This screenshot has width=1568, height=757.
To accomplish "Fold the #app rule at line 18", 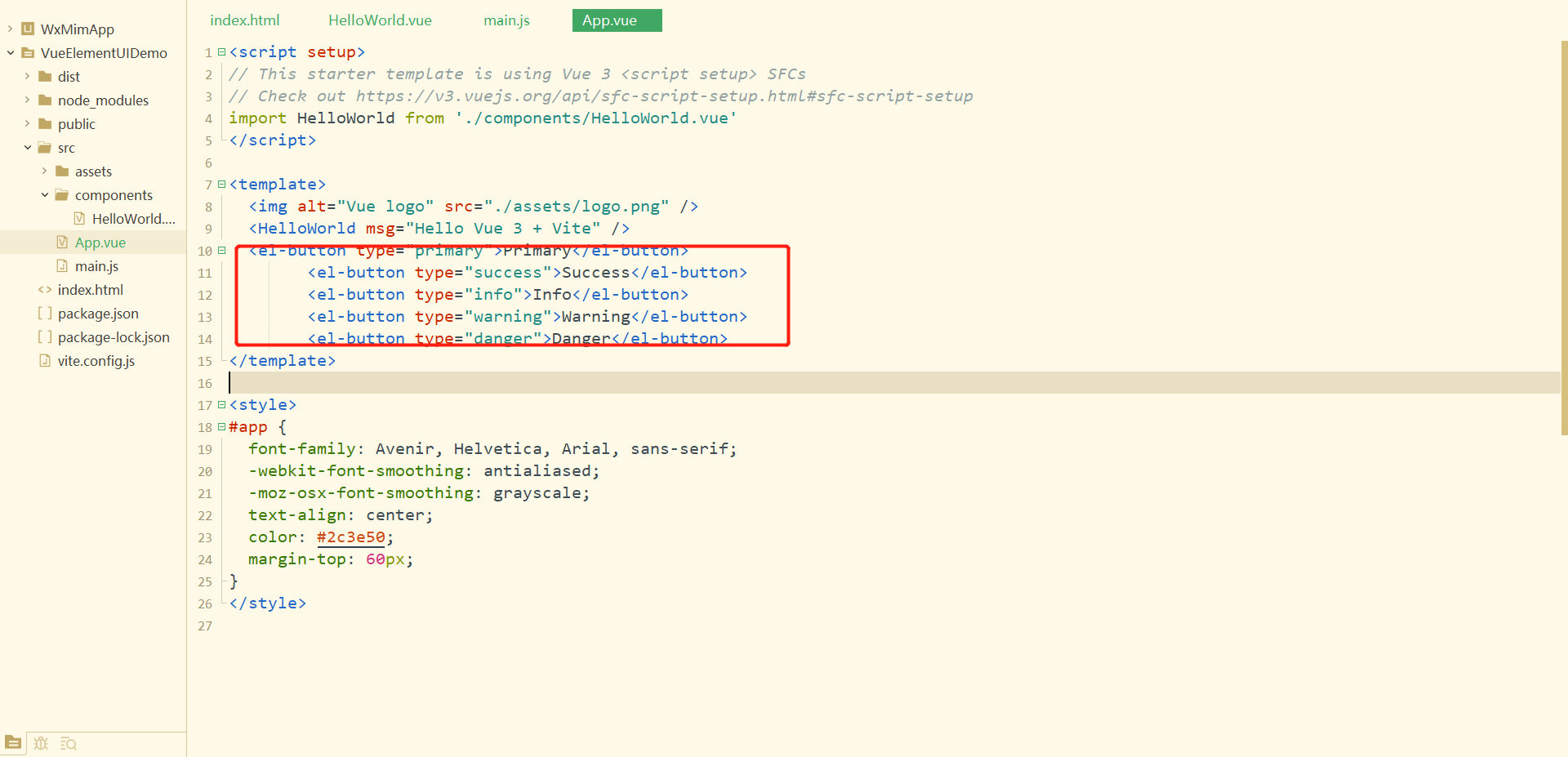I will click(x=221, y=426).
